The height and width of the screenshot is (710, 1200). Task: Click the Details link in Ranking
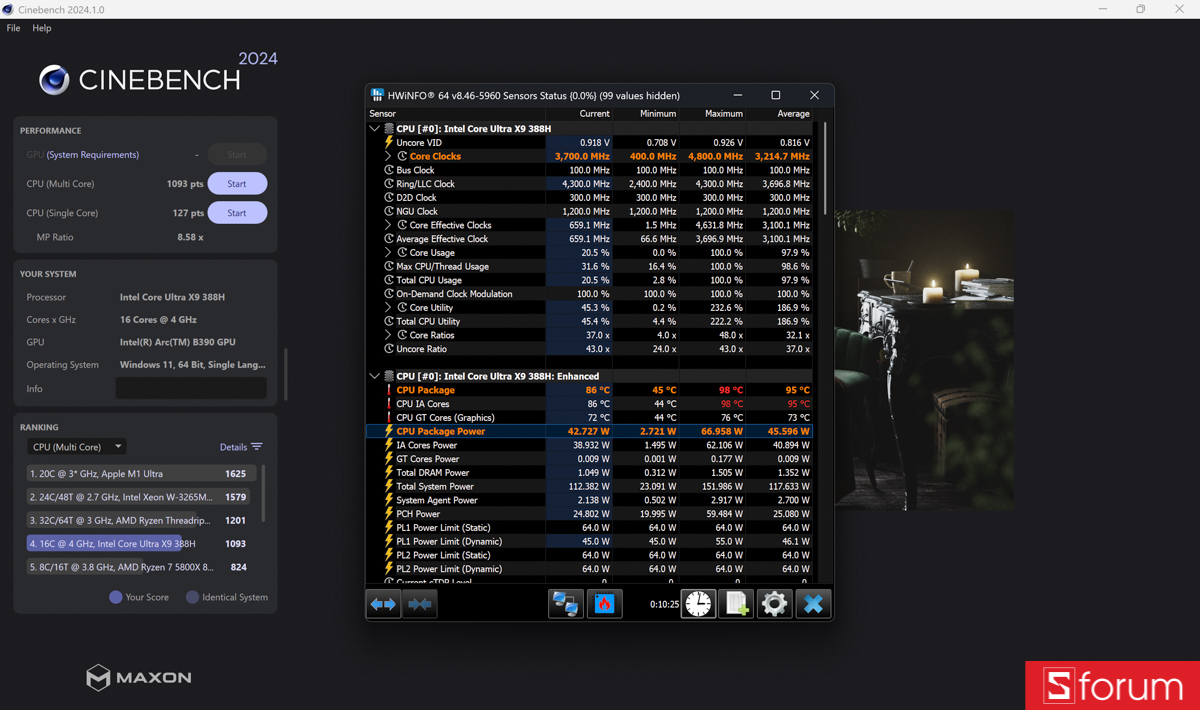tap(232, 447)
